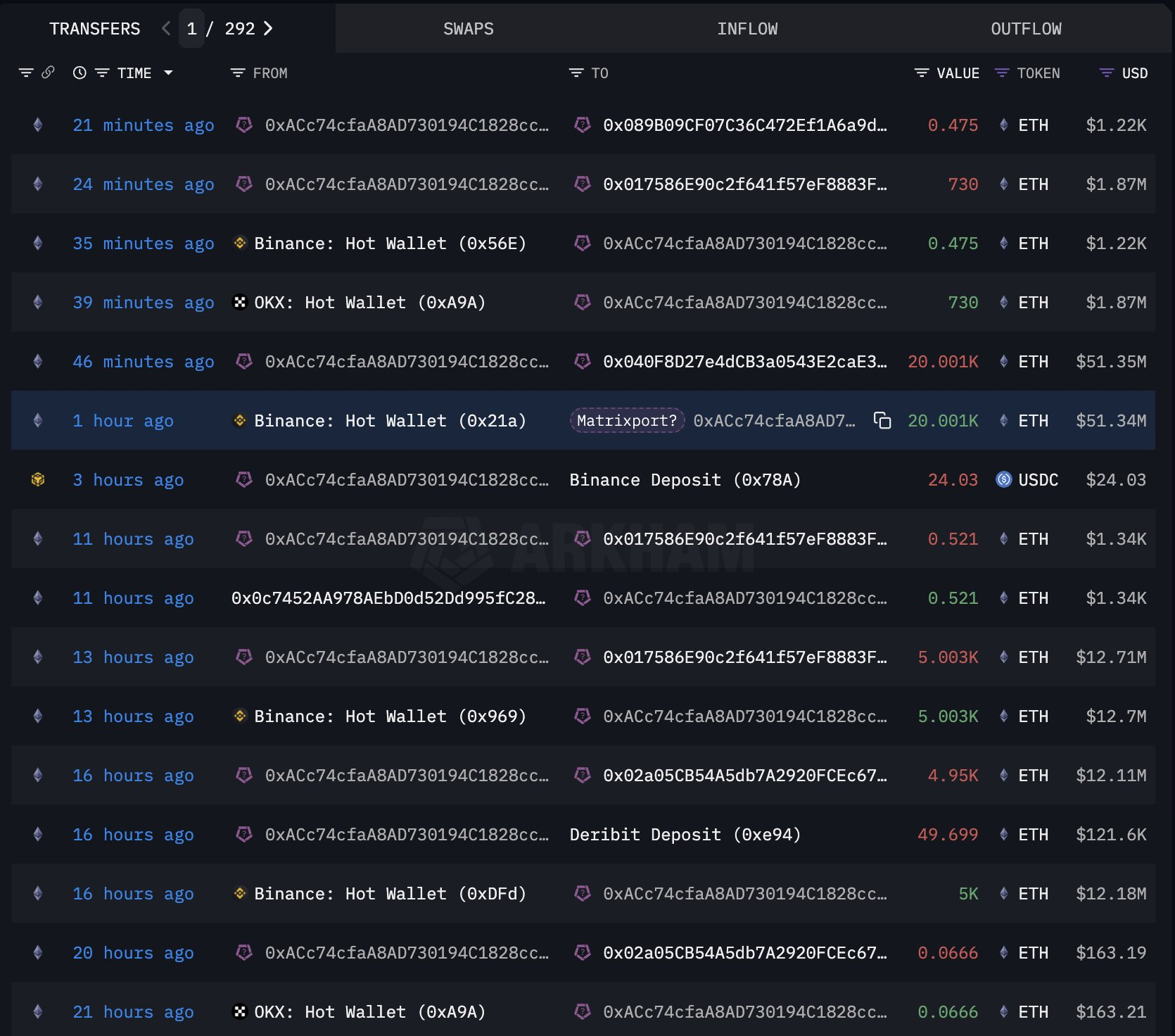This screenshot has height=1036, width=1175.
Task: Click the $12.71M USD amount
Action: pyautogui.click(x=1111, y=657)
